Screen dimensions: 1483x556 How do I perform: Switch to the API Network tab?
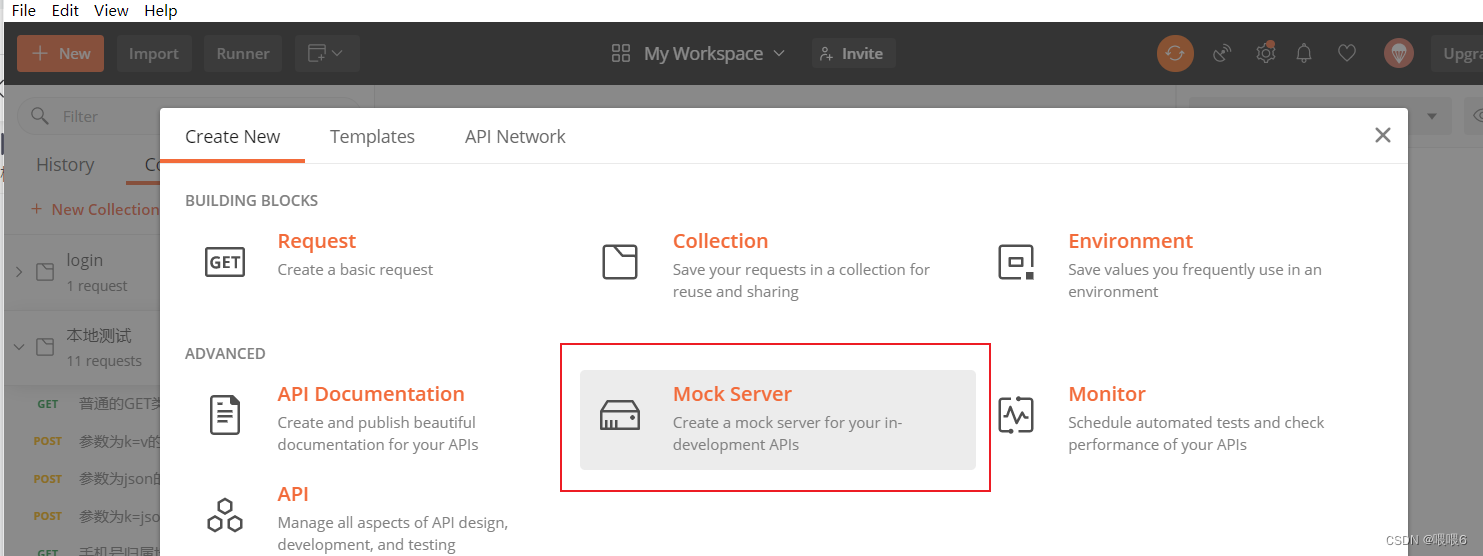pos(515,136)
